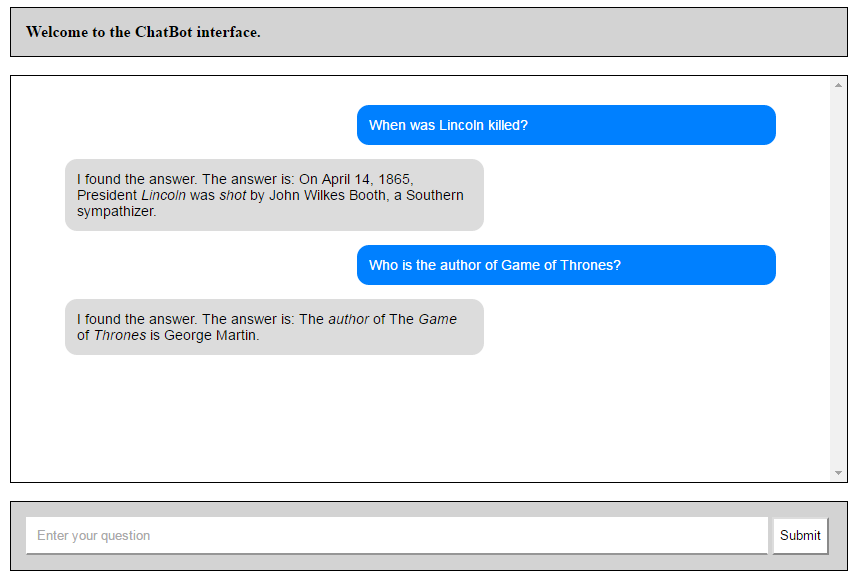Click the scroll-up arrow icon
The width and height of the screenshot is (858, 583).
[836, 84]
